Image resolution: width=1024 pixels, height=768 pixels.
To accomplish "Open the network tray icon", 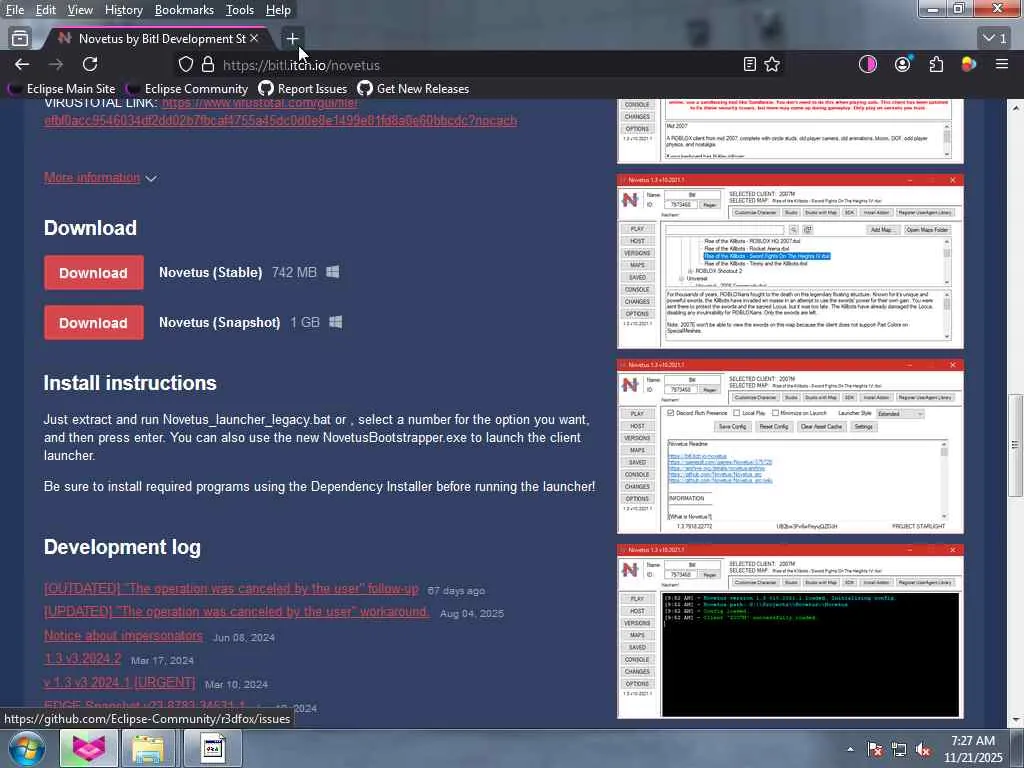I will pos(899,750).
